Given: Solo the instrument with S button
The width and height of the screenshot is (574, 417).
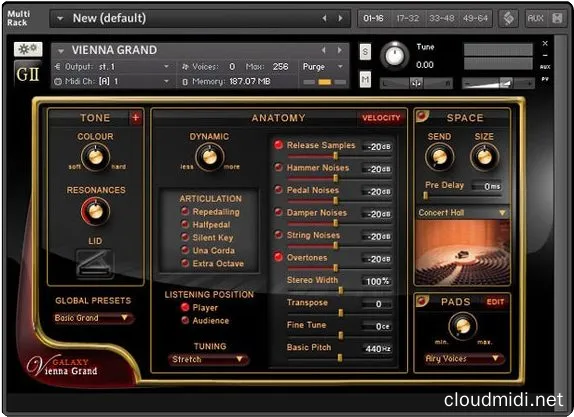Looking at the screenshot, I should point(365,52).
